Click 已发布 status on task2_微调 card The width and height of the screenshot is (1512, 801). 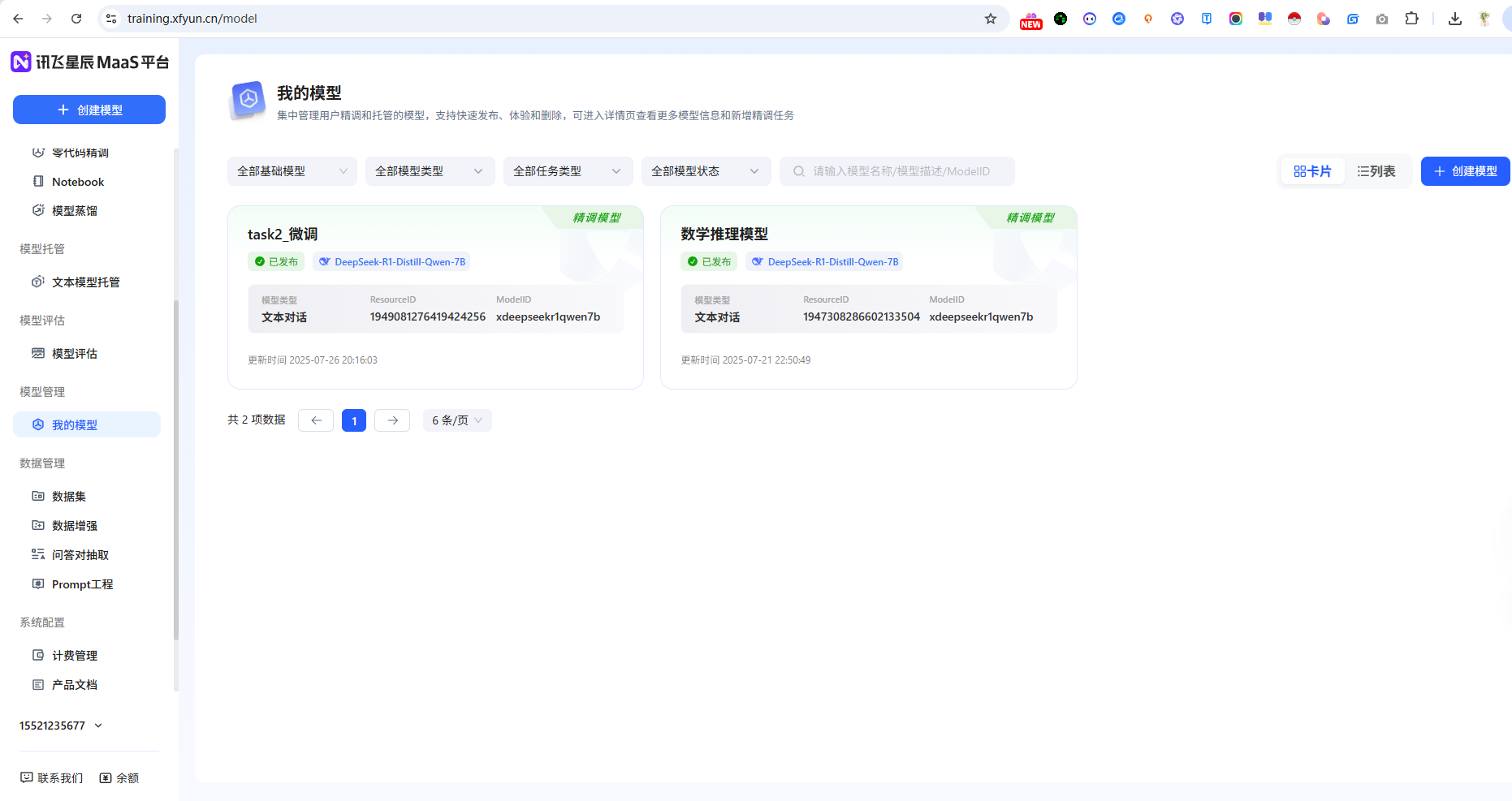click(276, 261)
